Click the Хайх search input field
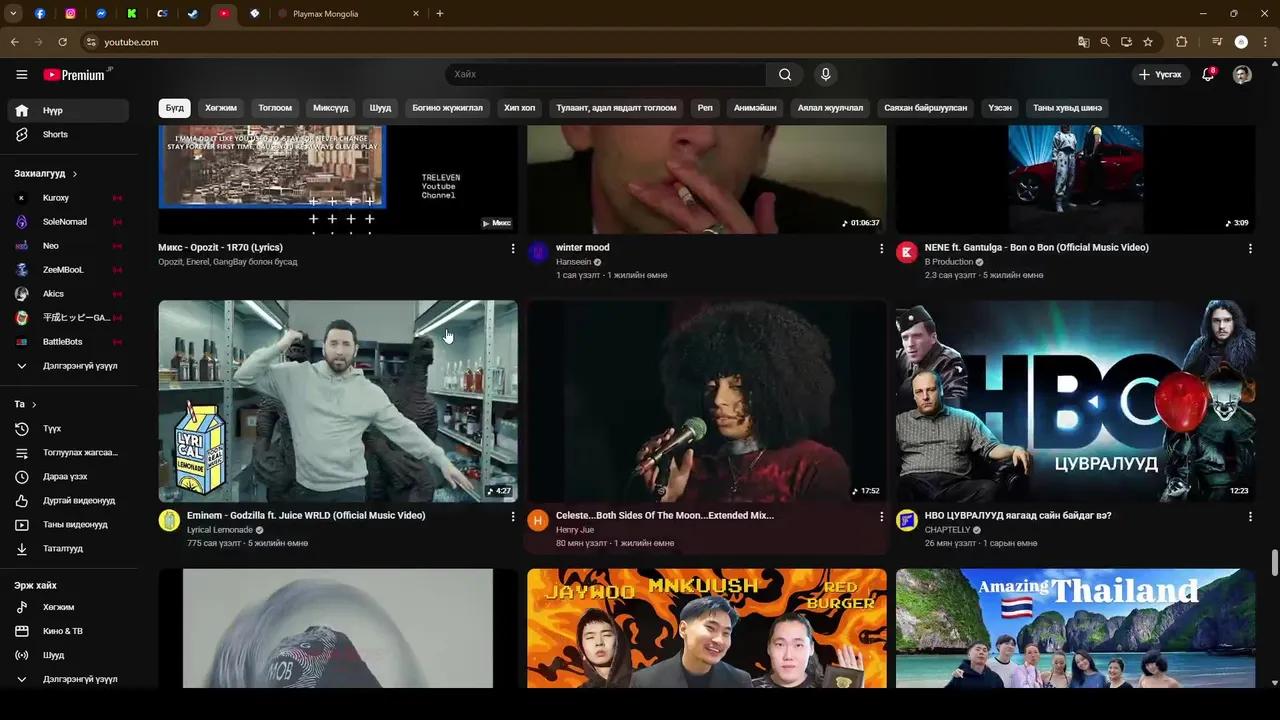 [x=605, y=75]
